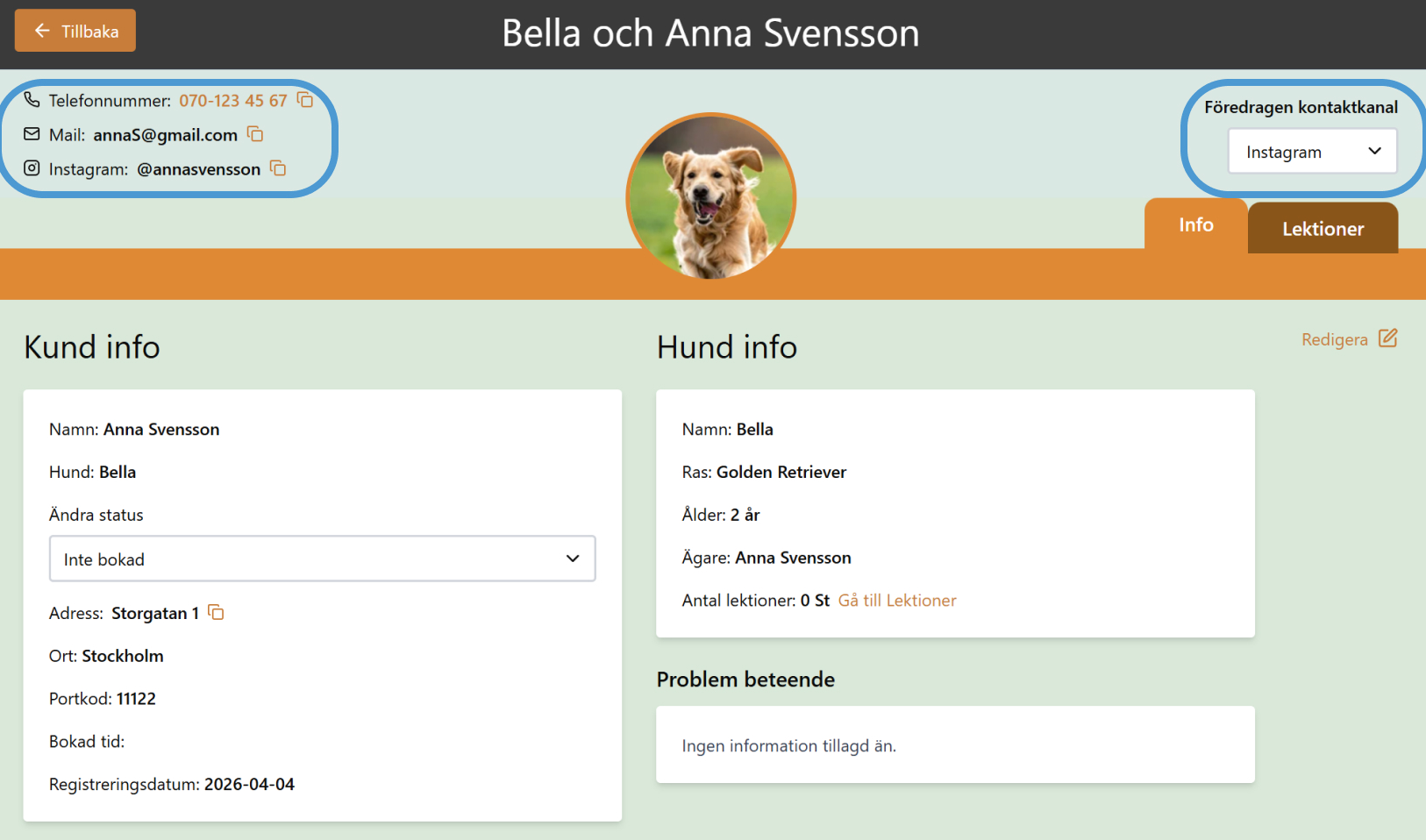Click the pencil edit icon beside Redigera
The height and width of the screenshot is (840, 1426).
(1387, 338)
